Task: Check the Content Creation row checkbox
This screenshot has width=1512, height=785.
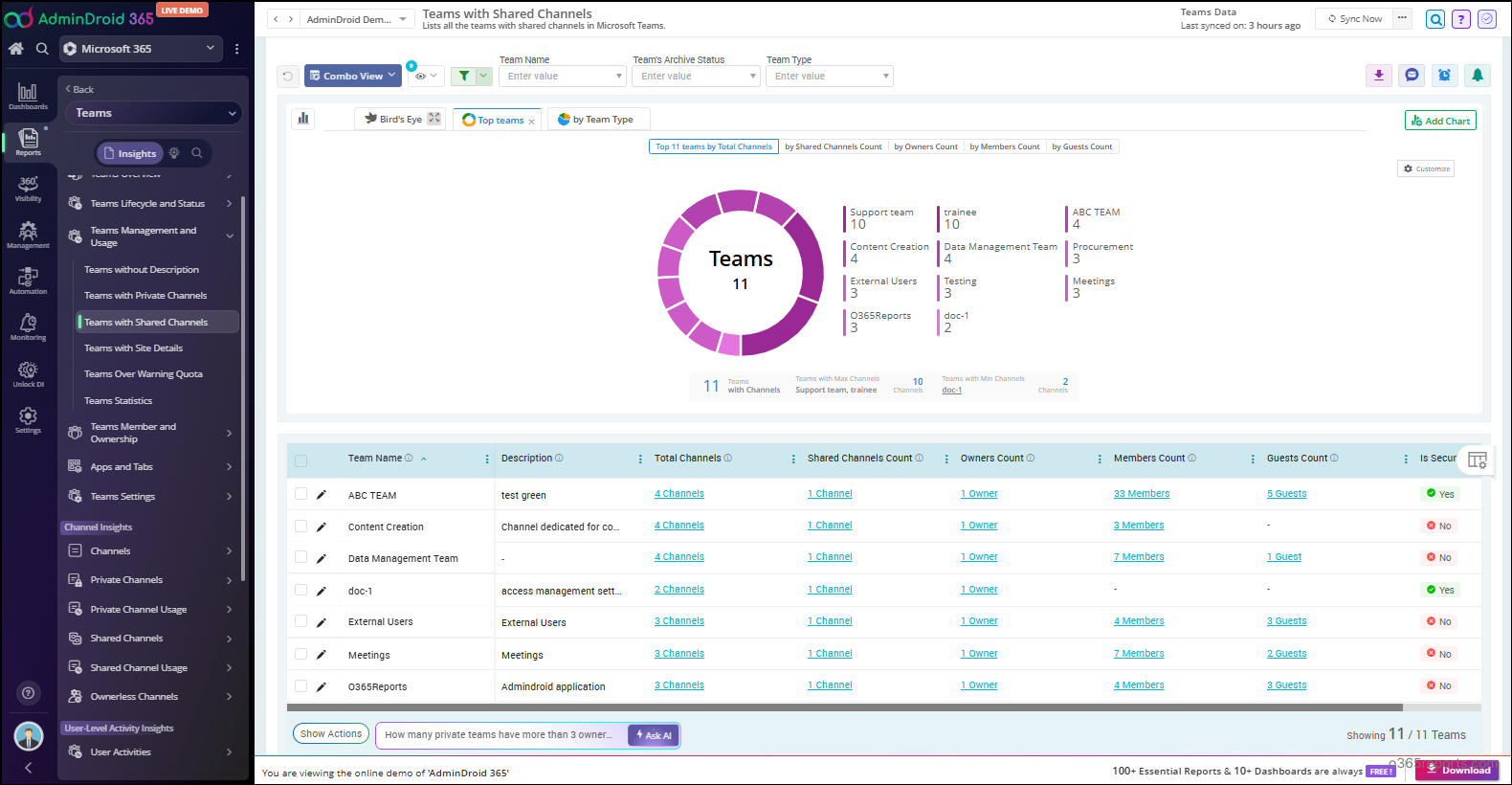Action: click(x=300, y=526)
